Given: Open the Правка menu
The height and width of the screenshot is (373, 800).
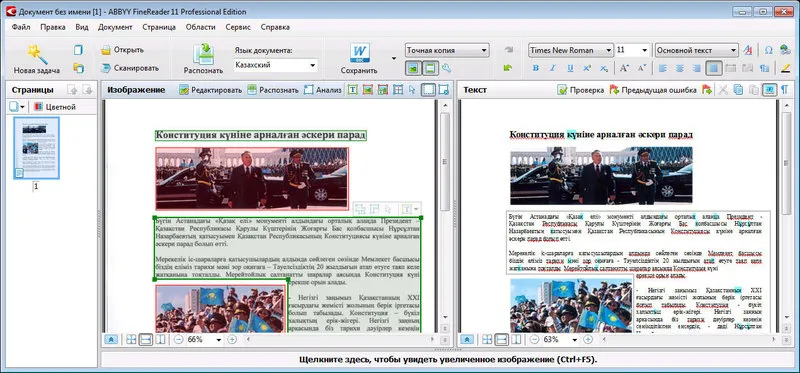Looking at the screenshot, I should pyautogui.click(x=53, y=27).
